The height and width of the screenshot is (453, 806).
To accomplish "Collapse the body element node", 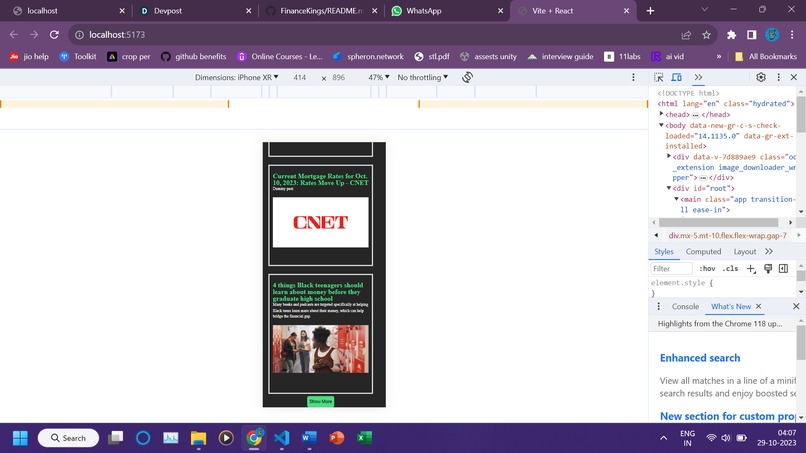I will (x=662, y=125).
